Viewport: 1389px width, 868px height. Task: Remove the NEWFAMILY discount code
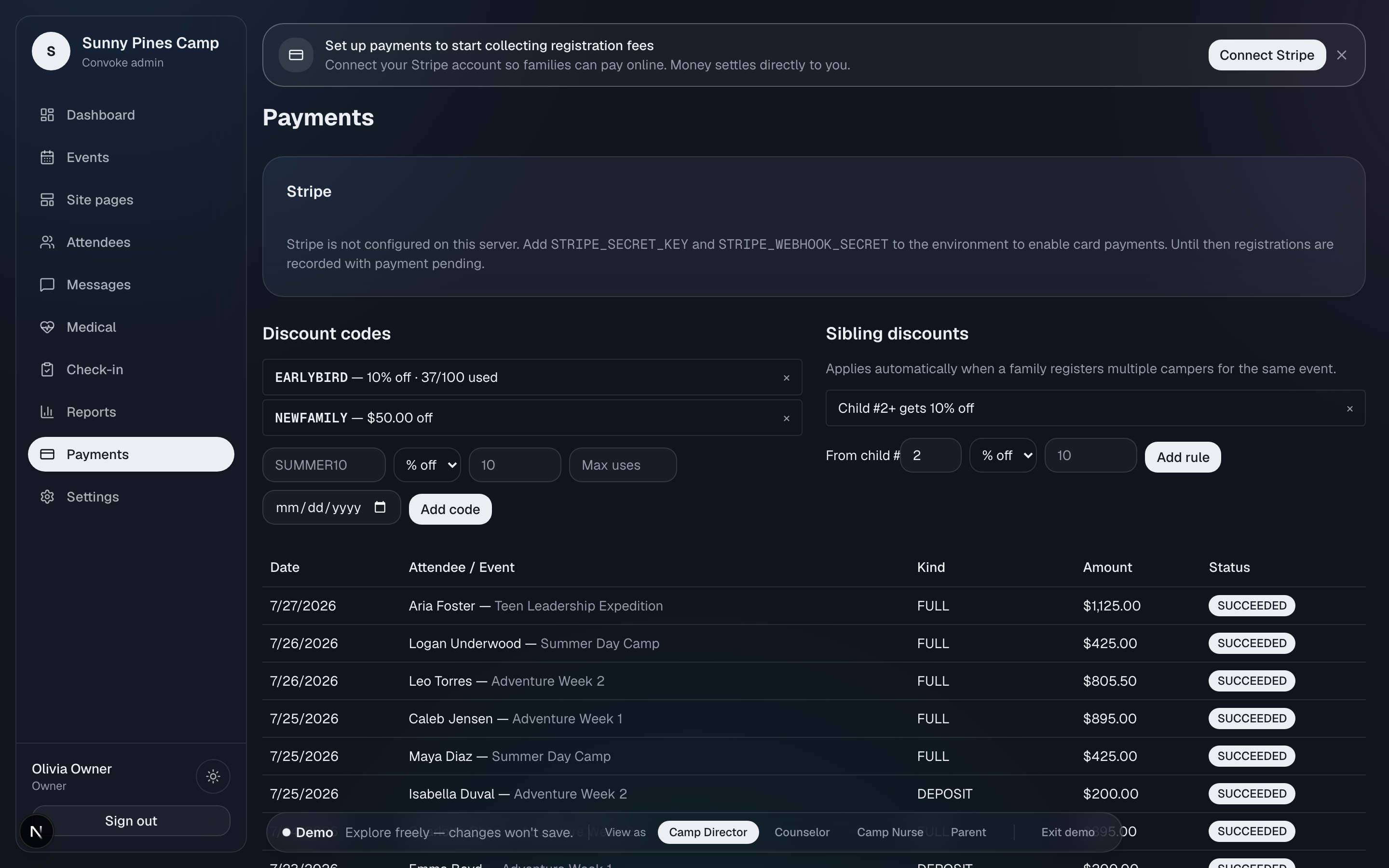(x=786, y=419)
